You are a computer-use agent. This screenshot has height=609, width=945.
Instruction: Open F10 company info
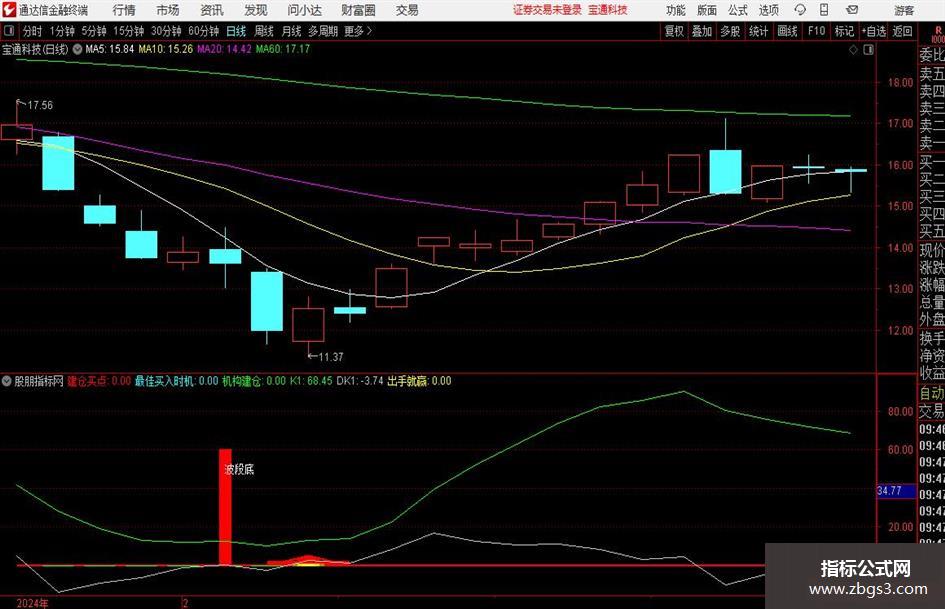[816, 31]
